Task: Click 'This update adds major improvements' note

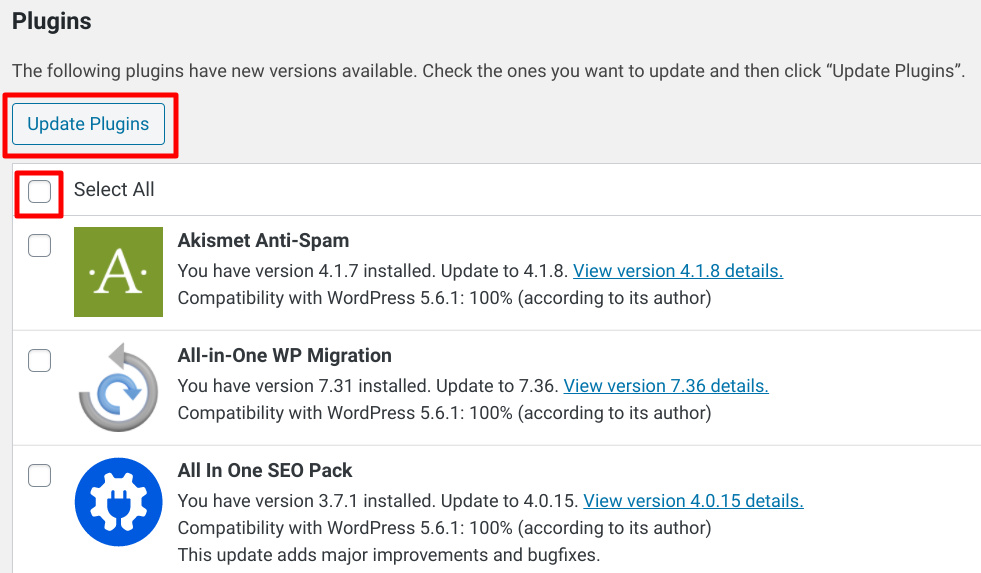Action: pyautogui.click(x=389, y=555)
